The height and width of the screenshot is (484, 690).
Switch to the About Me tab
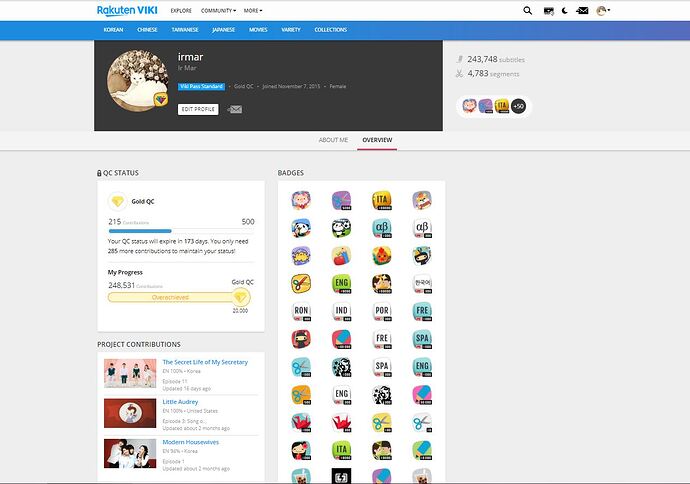pos(333,140)
